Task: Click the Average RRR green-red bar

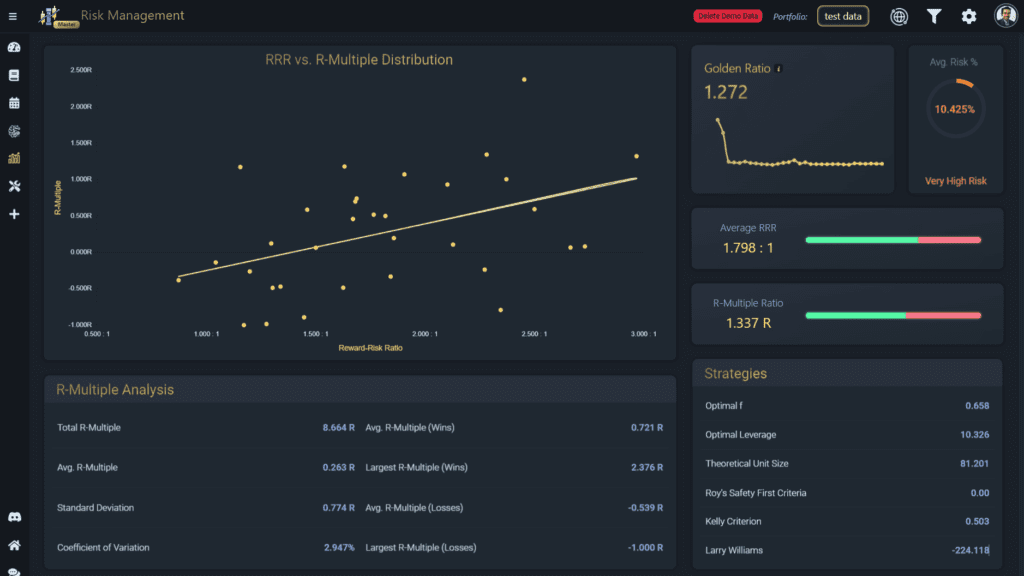Action: click(x=893, y=240)
